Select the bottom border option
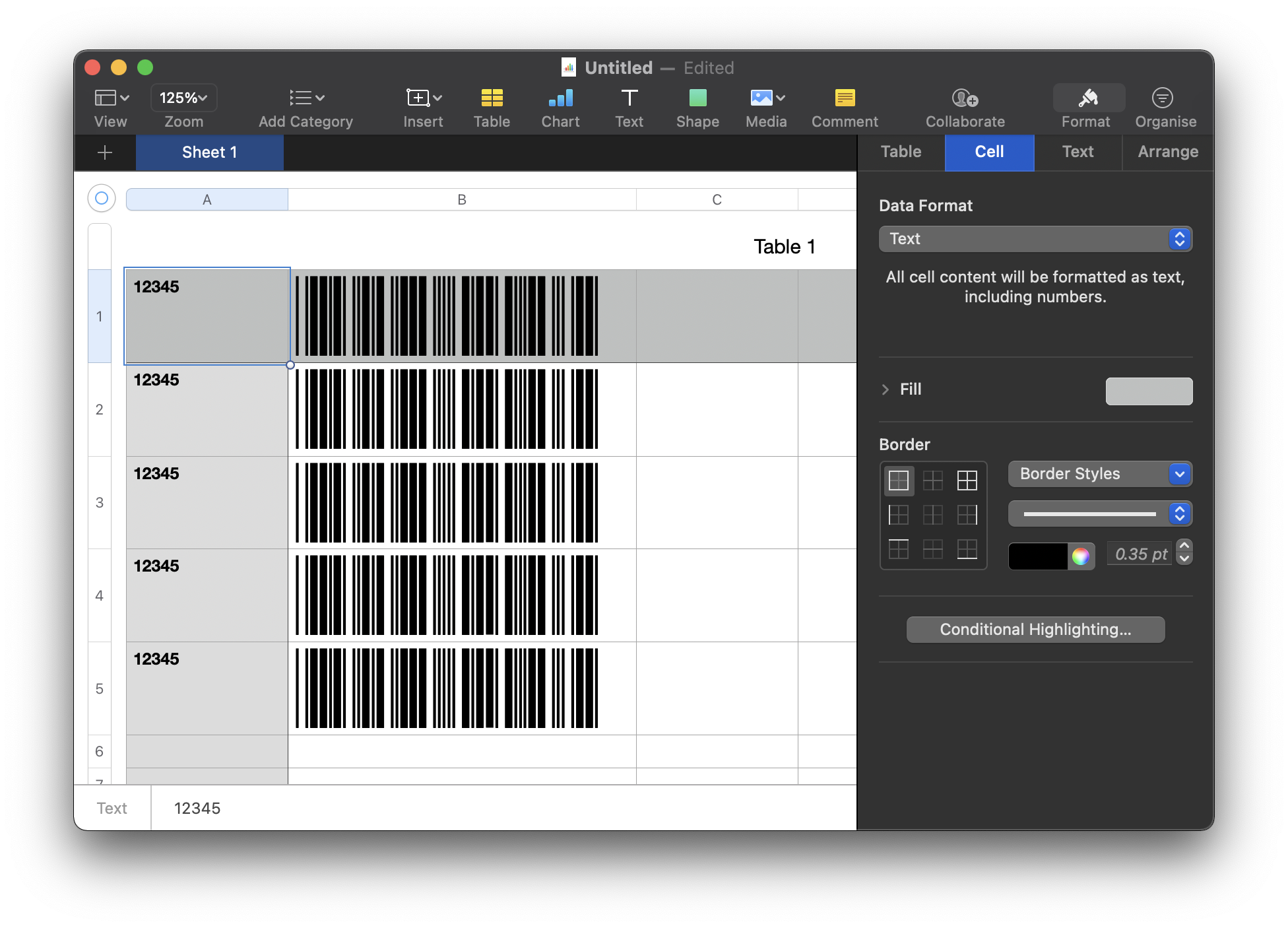The image size is (1288, 928). tap(967, 549)
